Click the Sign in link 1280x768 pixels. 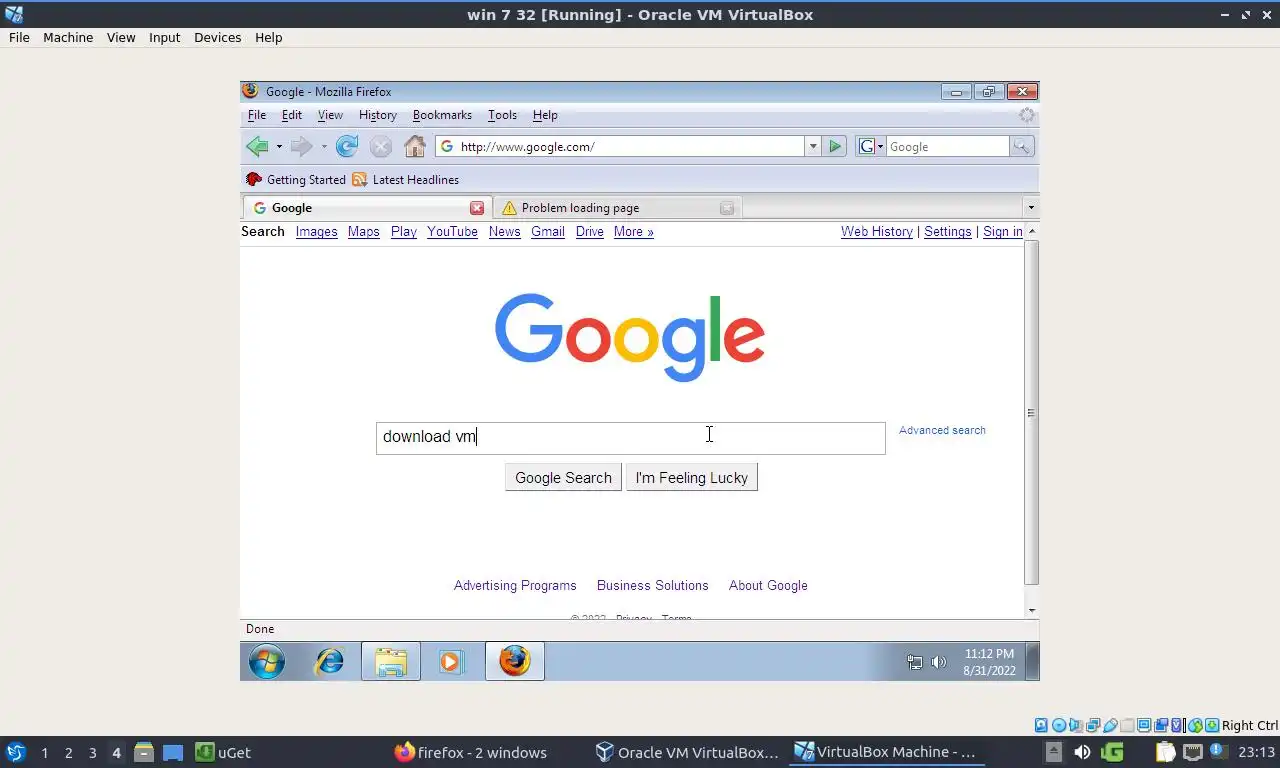pyautogui.click(x=1003, y=232)
